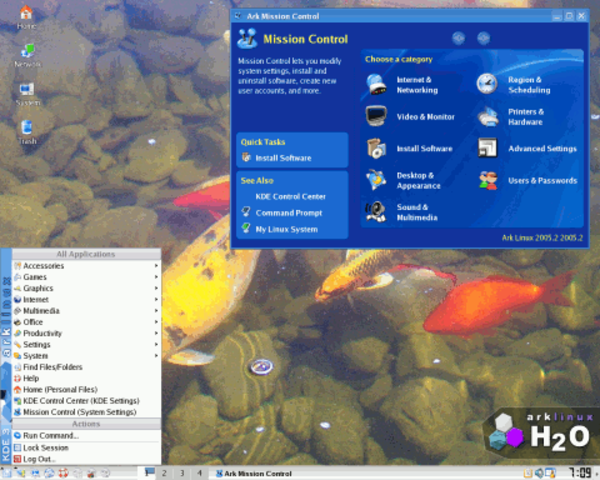Screen dimensions: 600x480
Task: Open the Advanced Settings icon
Action: point(488,148)
